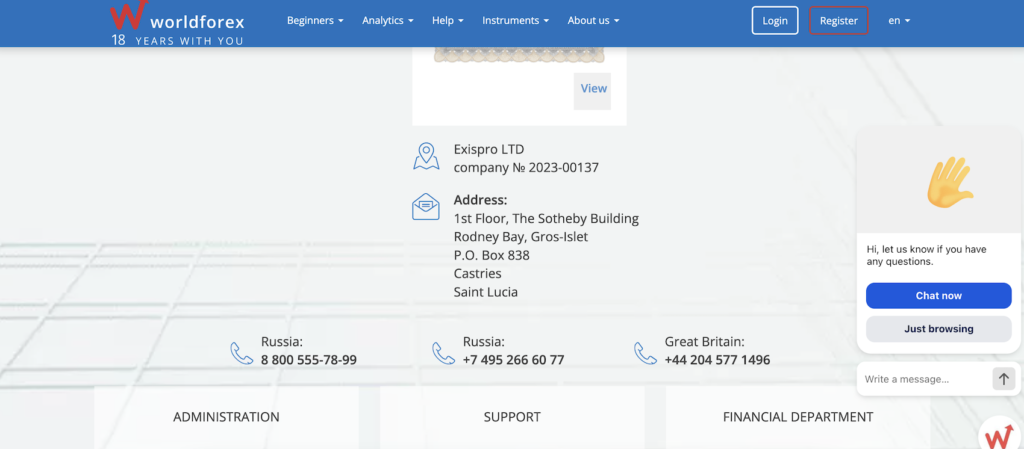Dismiss chat prompt with Just browsing

(938, 329)
